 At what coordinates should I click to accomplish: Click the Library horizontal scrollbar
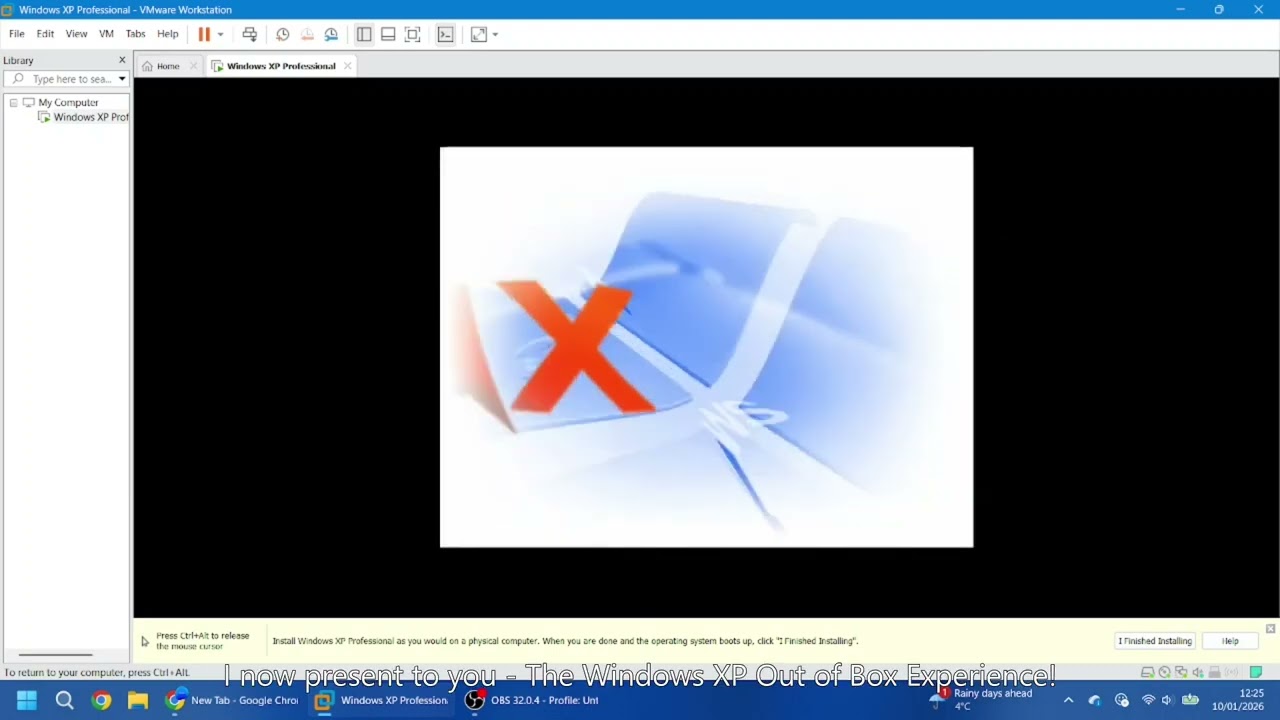[56, 655]
